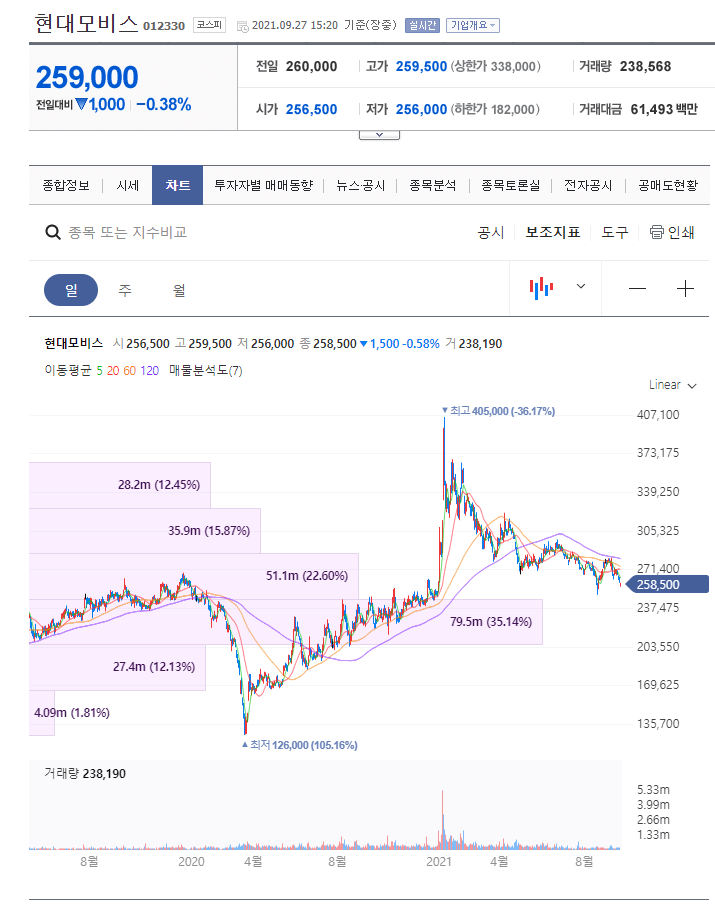This screenshot has height=909, width=715.
Task: Click the 저가 256,000 value
Action: tap(421, 109)
